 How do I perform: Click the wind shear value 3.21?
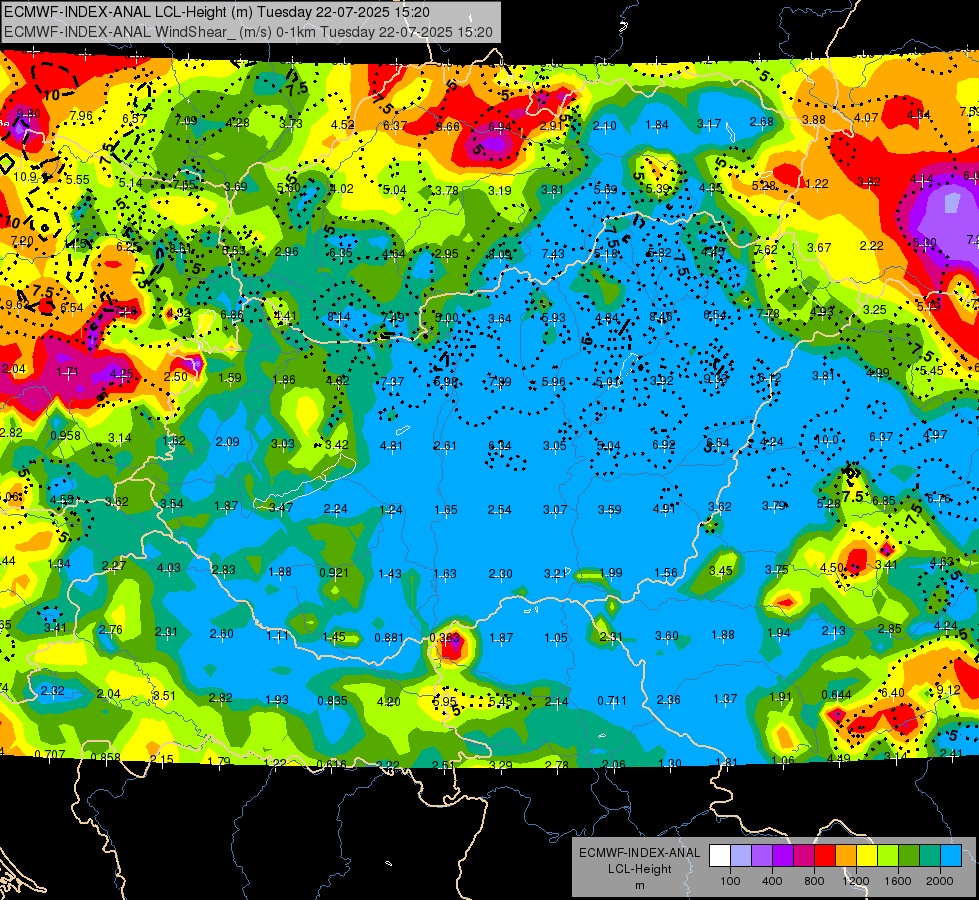click(555, 573)
